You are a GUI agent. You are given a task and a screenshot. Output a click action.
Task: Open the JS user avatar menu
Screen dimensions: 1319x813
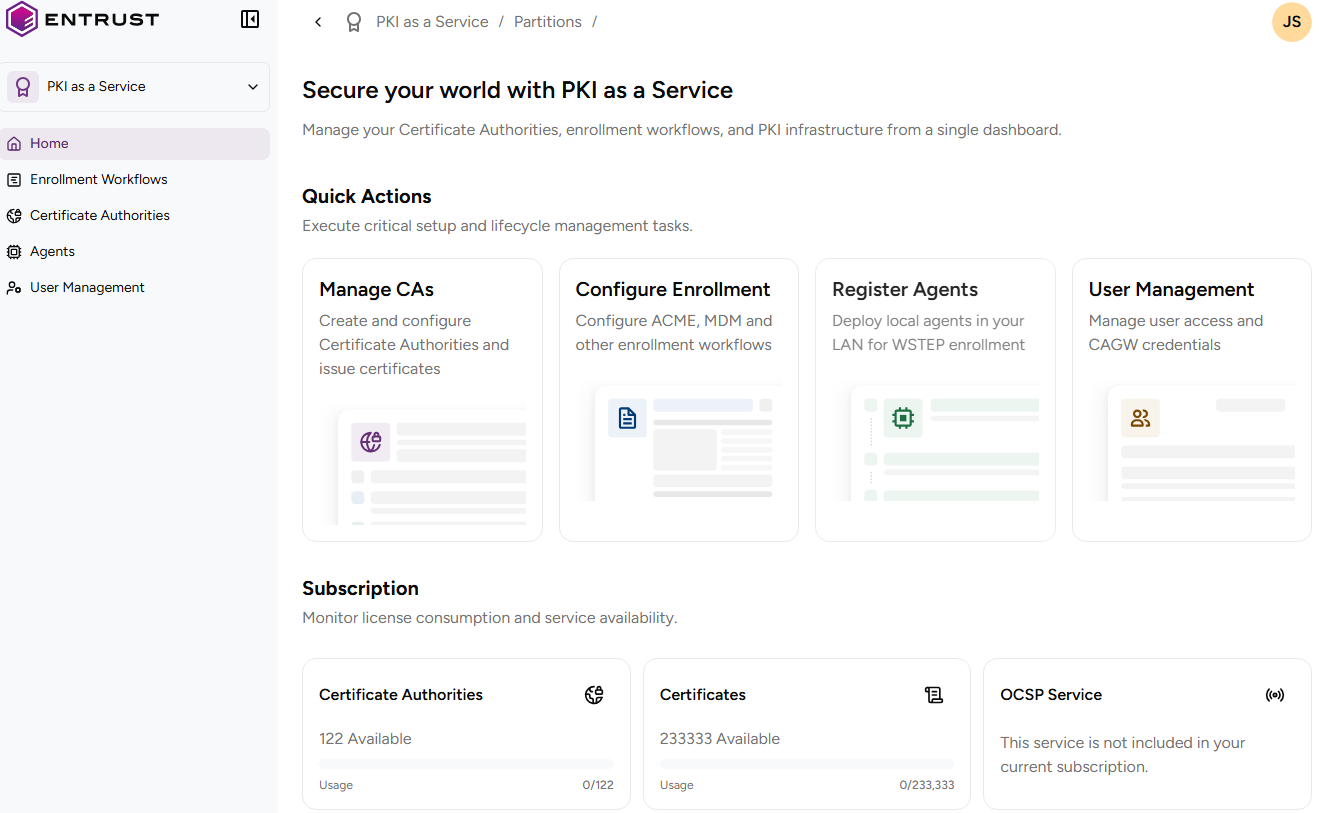coord(1291,22)
